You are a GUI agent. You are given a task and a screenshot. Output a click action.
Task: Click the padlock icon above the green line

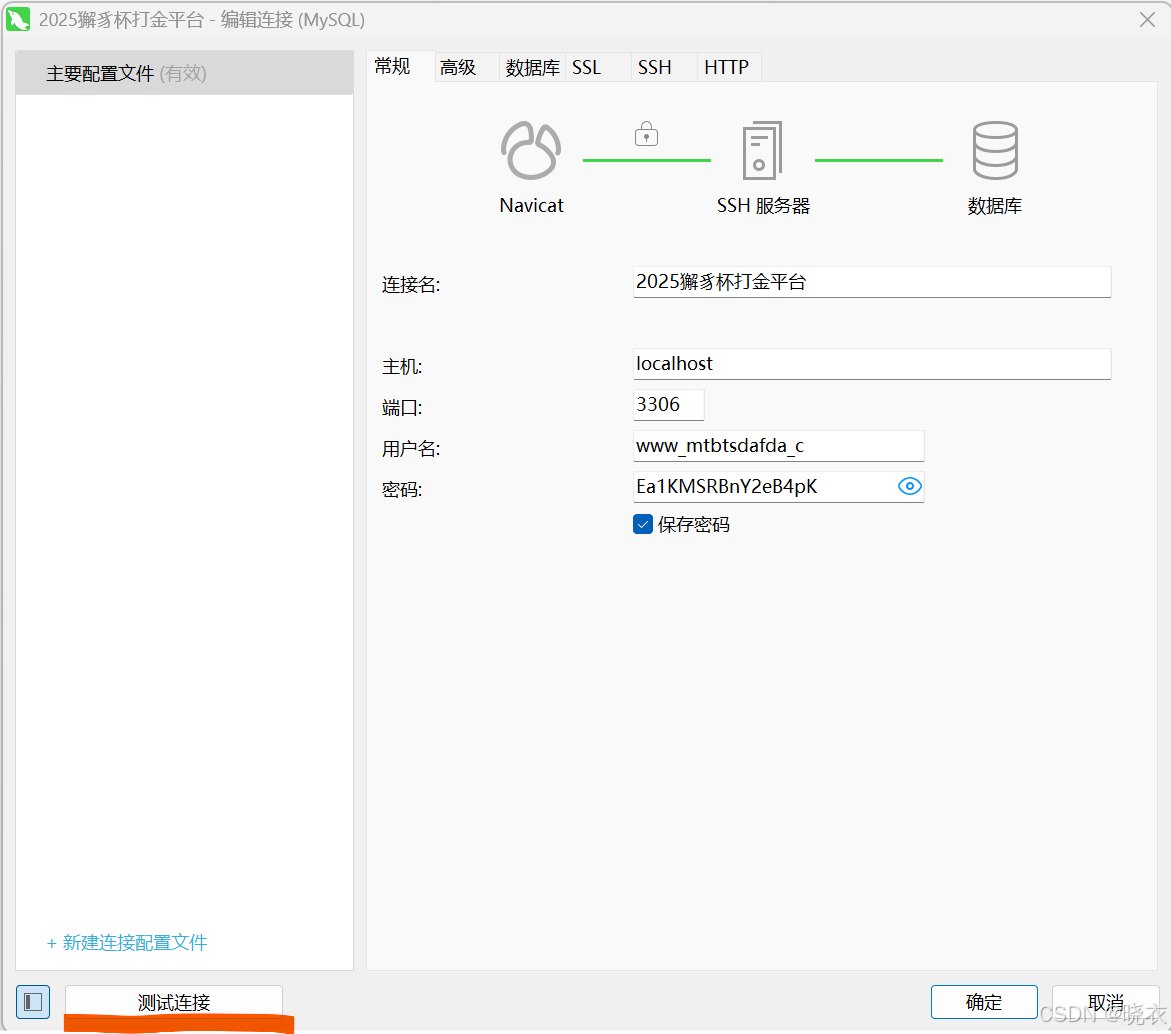pyautogui.click(x=646, y=134)
